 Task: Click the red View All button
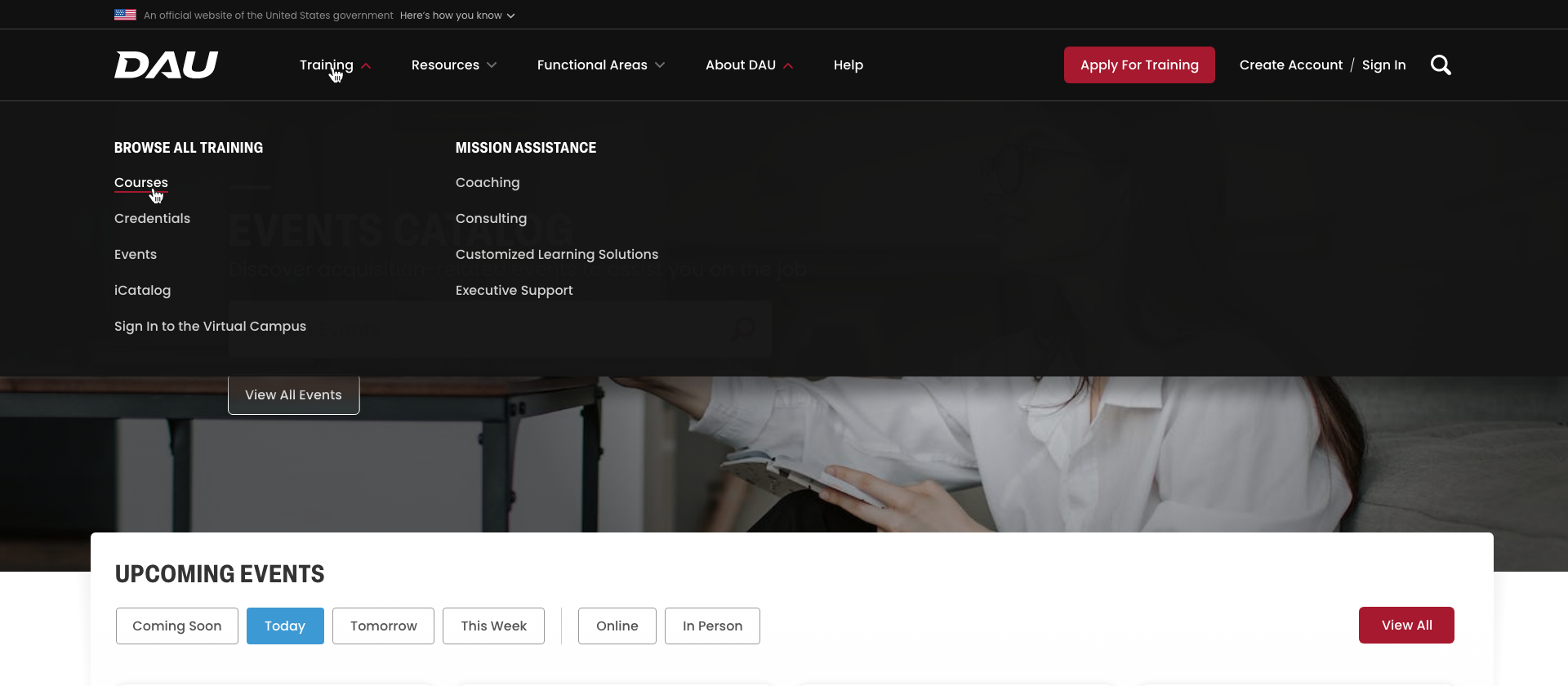pos(1406,625)
